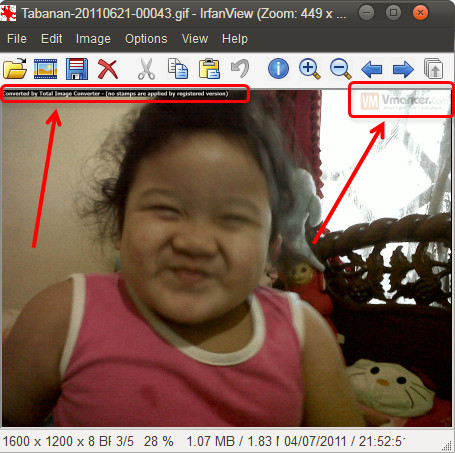Paste from clipboard icon
455x453 pixels.
pos(209,69)
